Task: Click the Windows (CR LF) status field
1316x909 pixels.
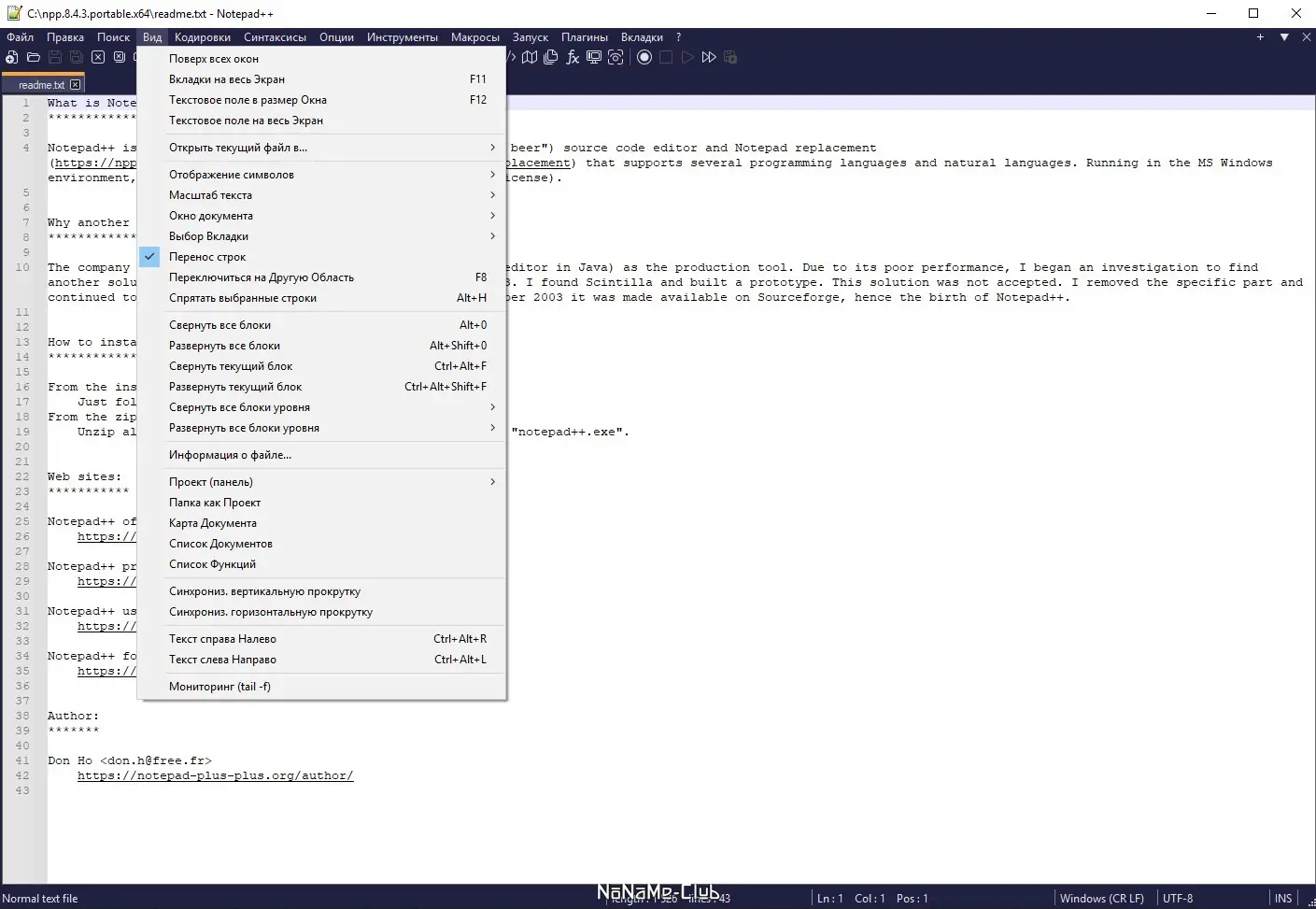Action: (1102, 899)
